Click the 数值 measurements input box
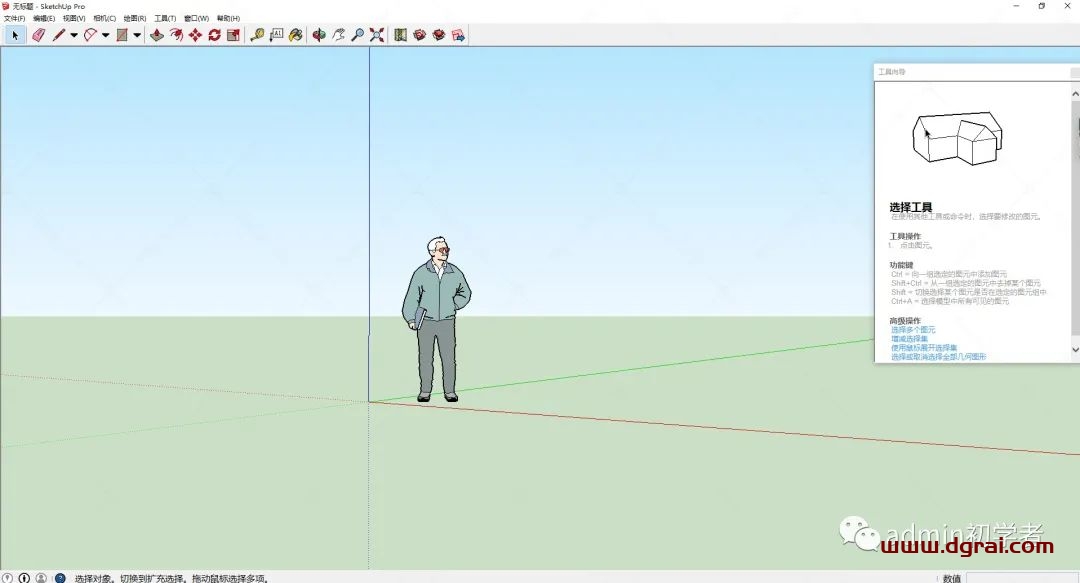1080x583 pixels. tap(1022, 578)
